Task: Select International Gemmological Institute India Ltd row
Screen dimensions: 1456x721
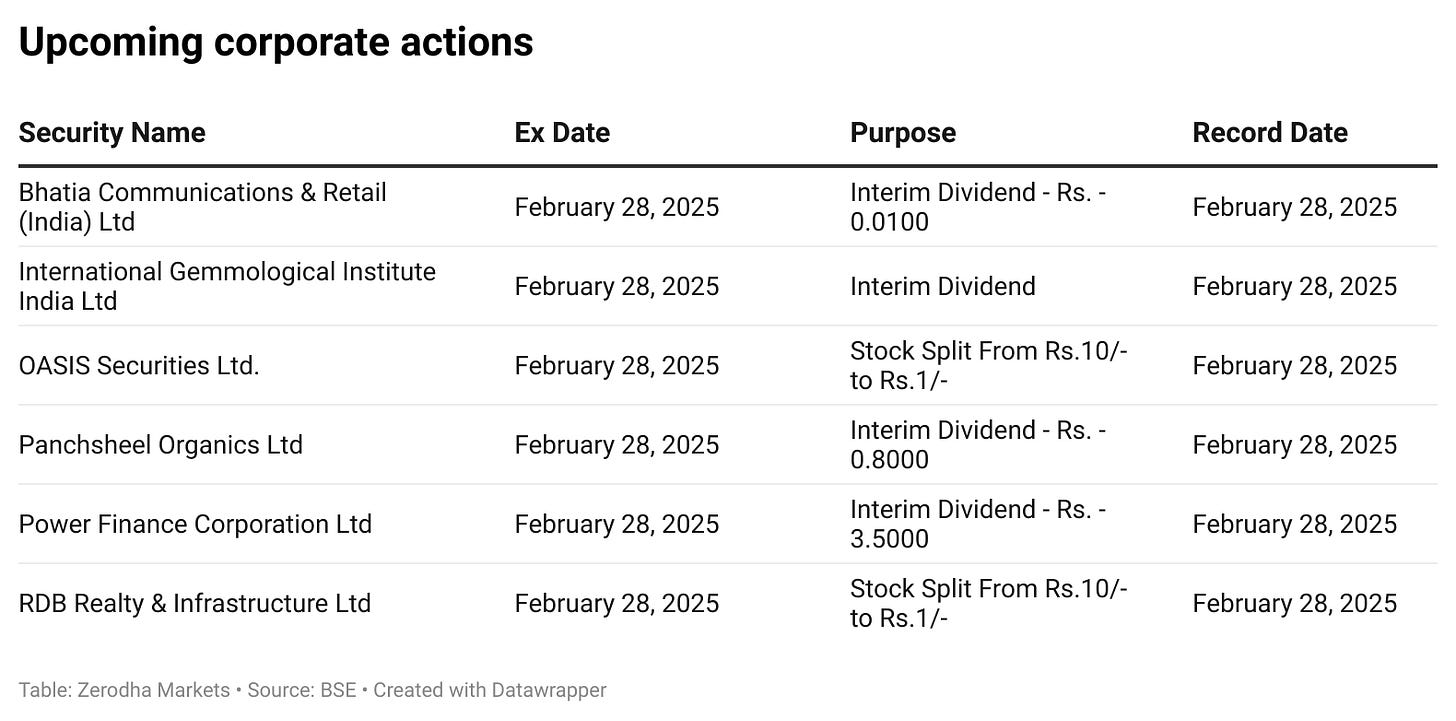Action: (227, 286)
